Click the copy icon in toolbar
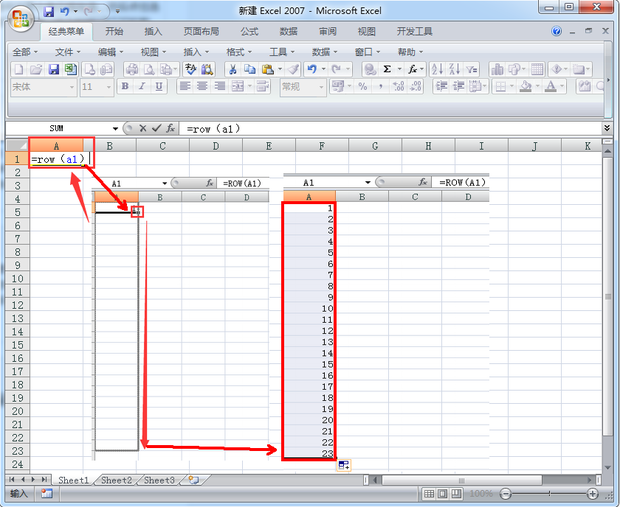 [250, 70]
